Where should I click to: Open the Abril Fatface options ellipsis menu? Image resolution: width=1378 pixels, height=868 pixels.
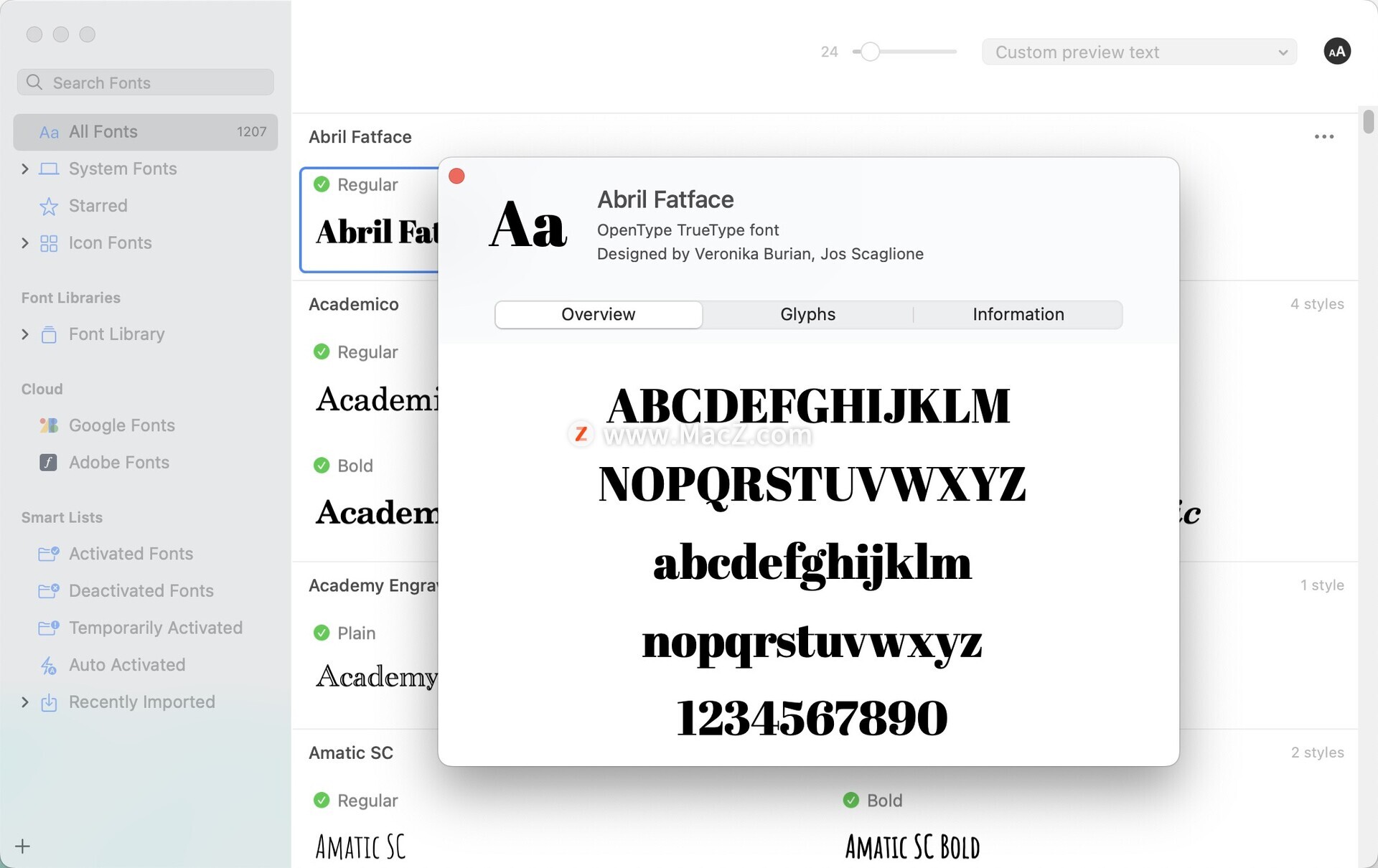pyautogui.click(x=1324, y=136)
